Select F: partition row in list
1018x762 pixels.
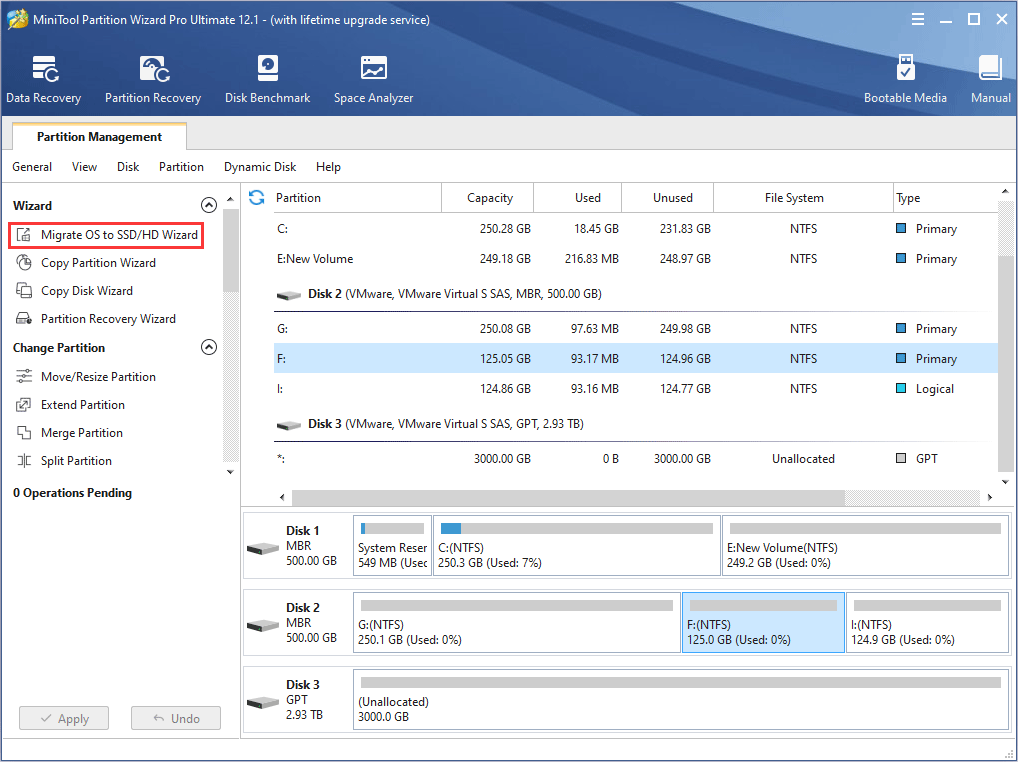tap(636, 358)
